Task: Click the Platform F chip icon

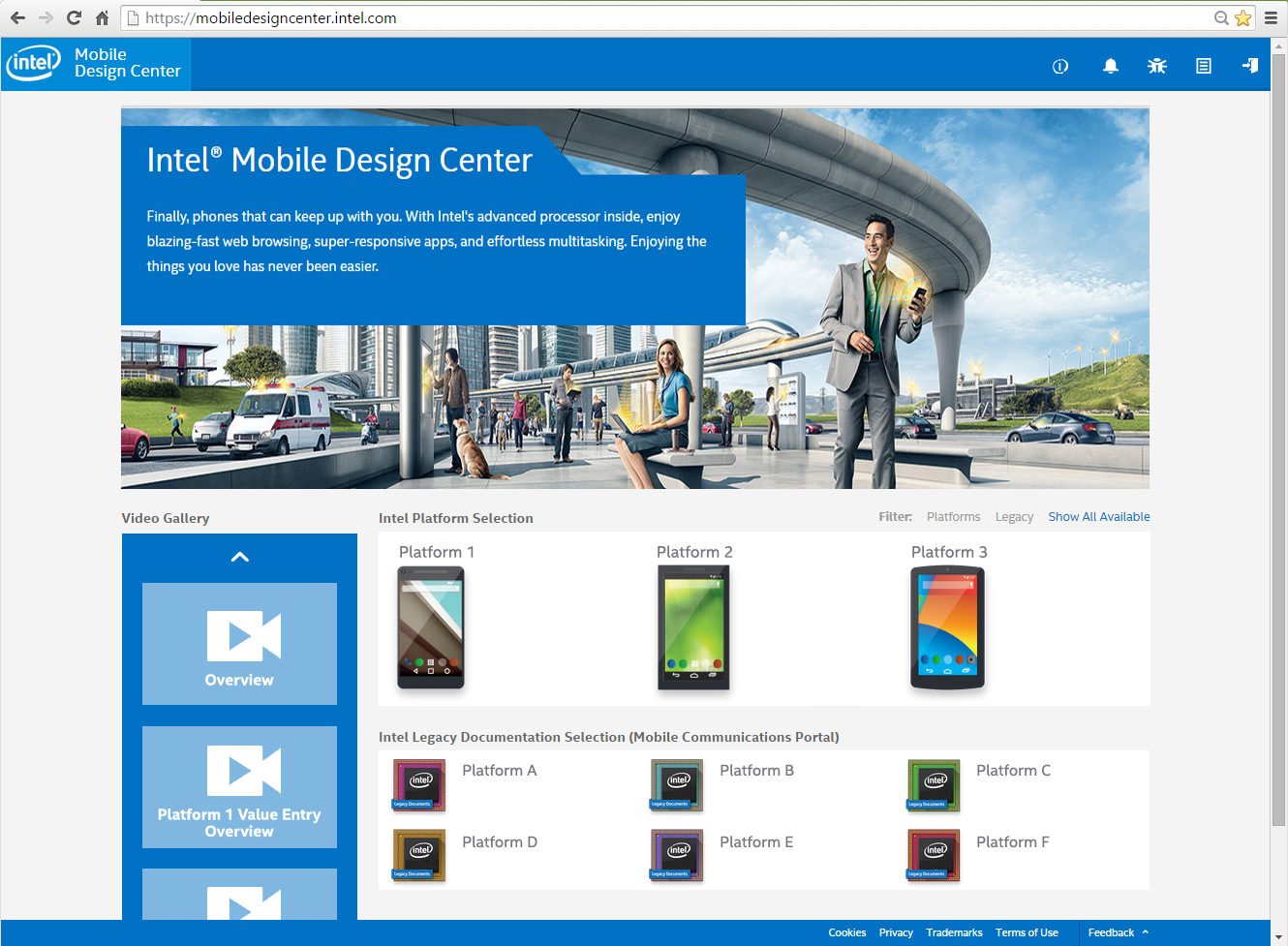Action: pos(934,855)
